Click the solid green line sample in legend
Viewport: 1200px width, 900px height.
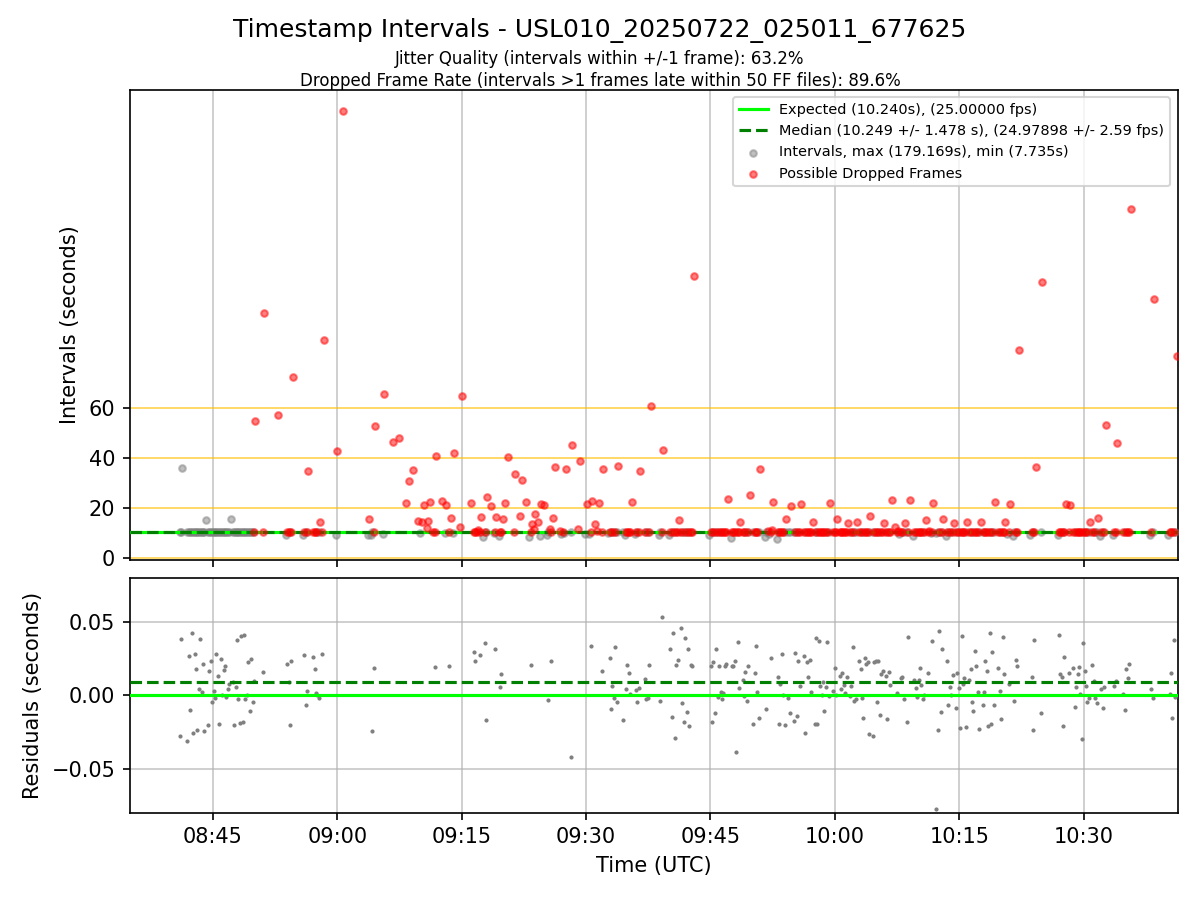pyautogui.click(x=754, y=109)
